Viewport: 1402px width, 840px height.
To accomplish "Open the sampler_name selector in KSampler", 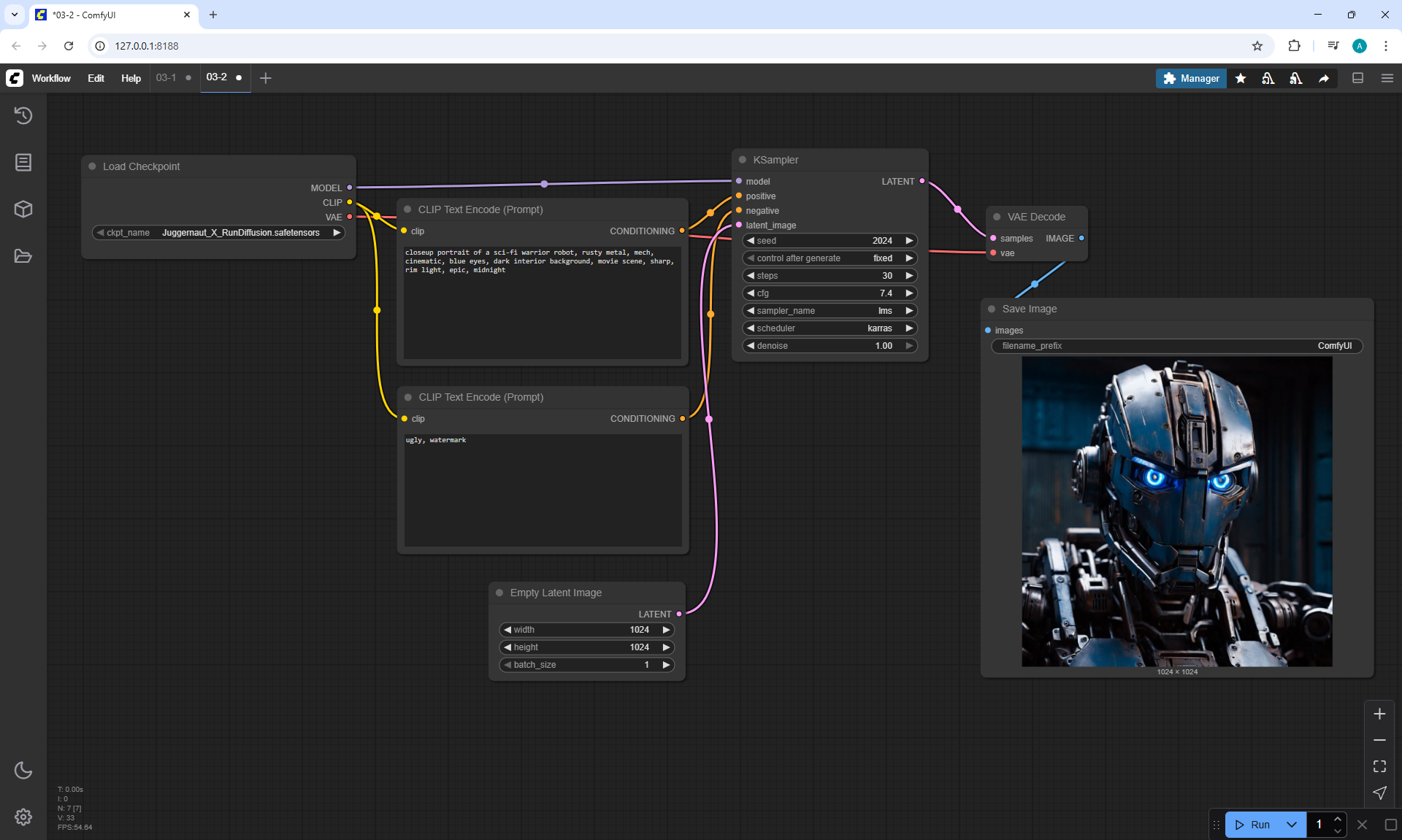I will (830, 311).
